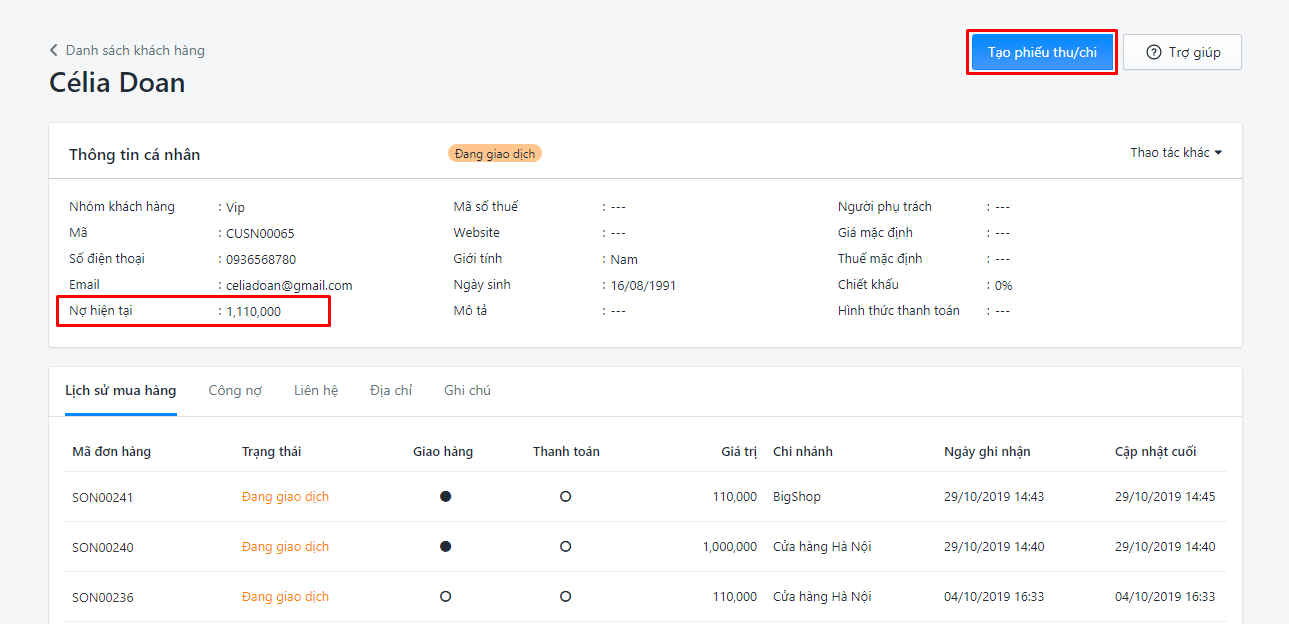Click empty delivery circle for order SON00236
1289x624 pixels.
coord(445,596)
